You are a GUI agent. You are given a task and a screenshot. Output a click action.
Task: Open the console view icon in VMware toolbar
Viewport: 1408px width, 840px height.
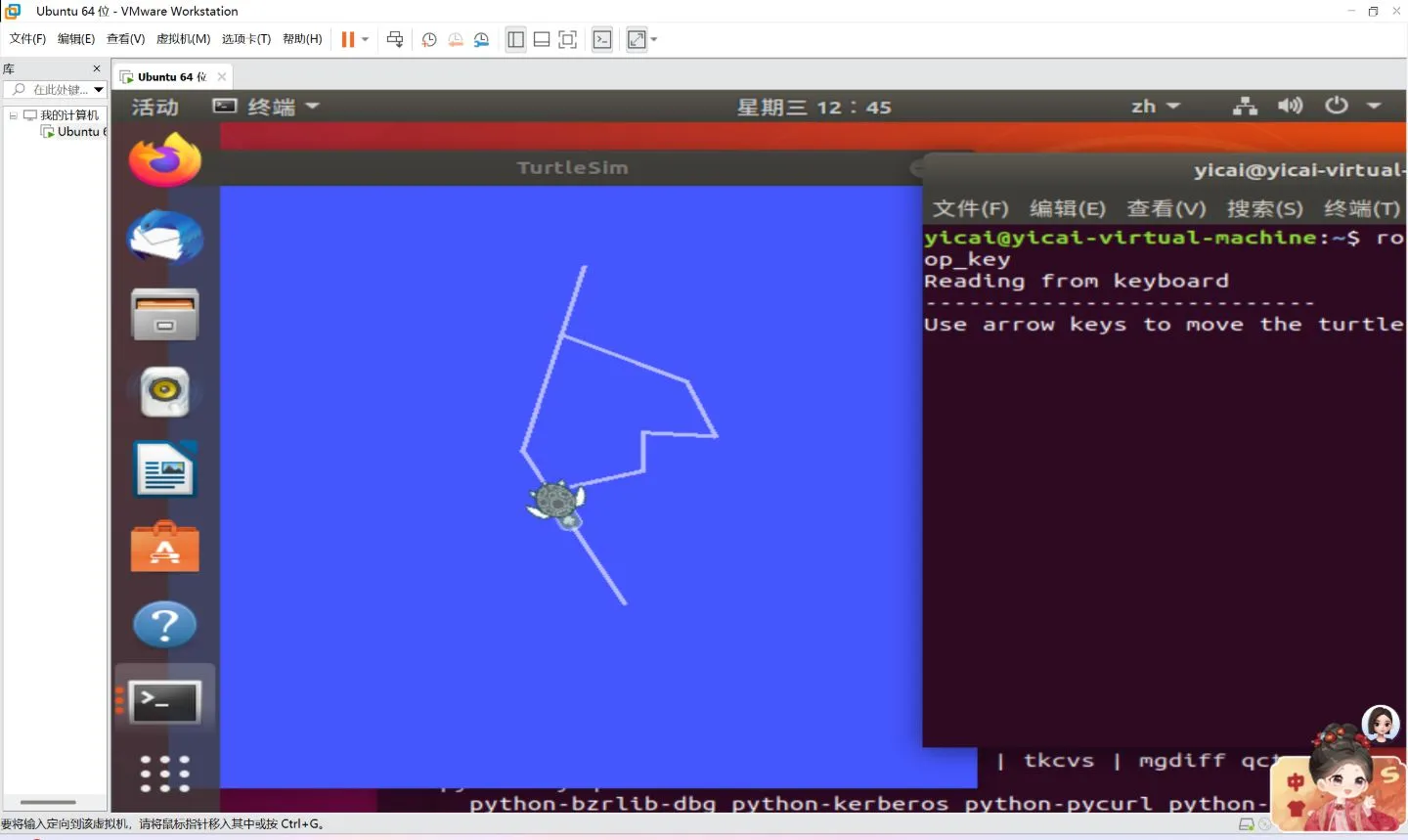pos(602,39)
